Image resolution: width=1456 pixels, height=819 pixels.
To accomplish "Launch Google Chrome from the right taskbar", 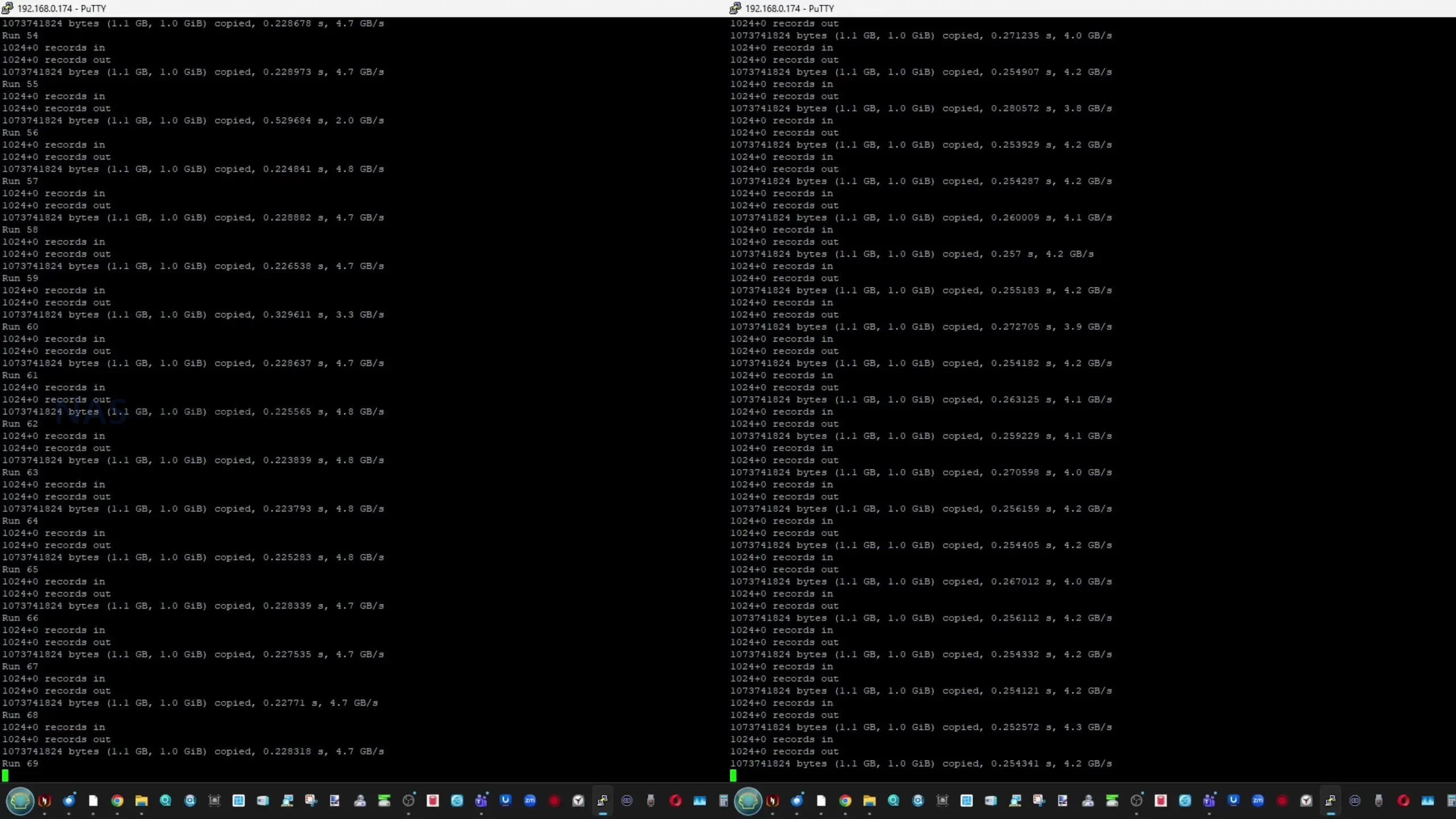I will tap(845, 801).
